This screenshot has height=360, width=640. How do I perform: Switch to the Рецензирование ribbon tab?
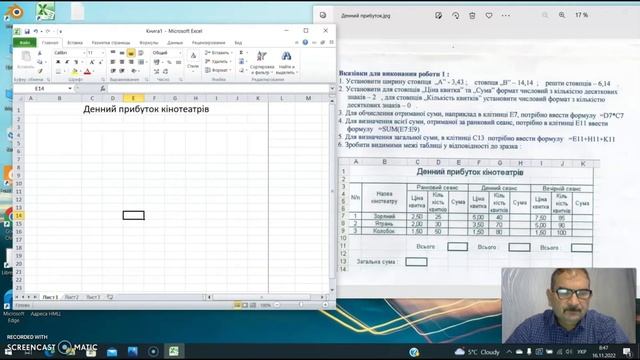pos(208,42)
